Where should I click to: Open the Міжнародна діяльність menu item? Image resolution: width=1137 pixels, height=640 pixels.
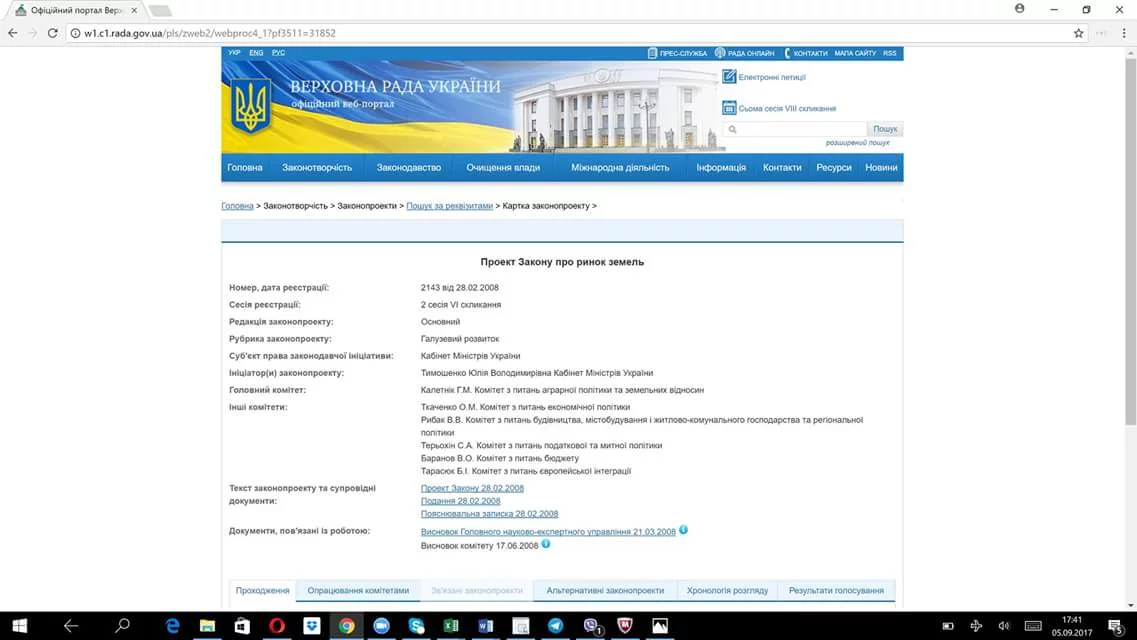(x=620, y=167)
